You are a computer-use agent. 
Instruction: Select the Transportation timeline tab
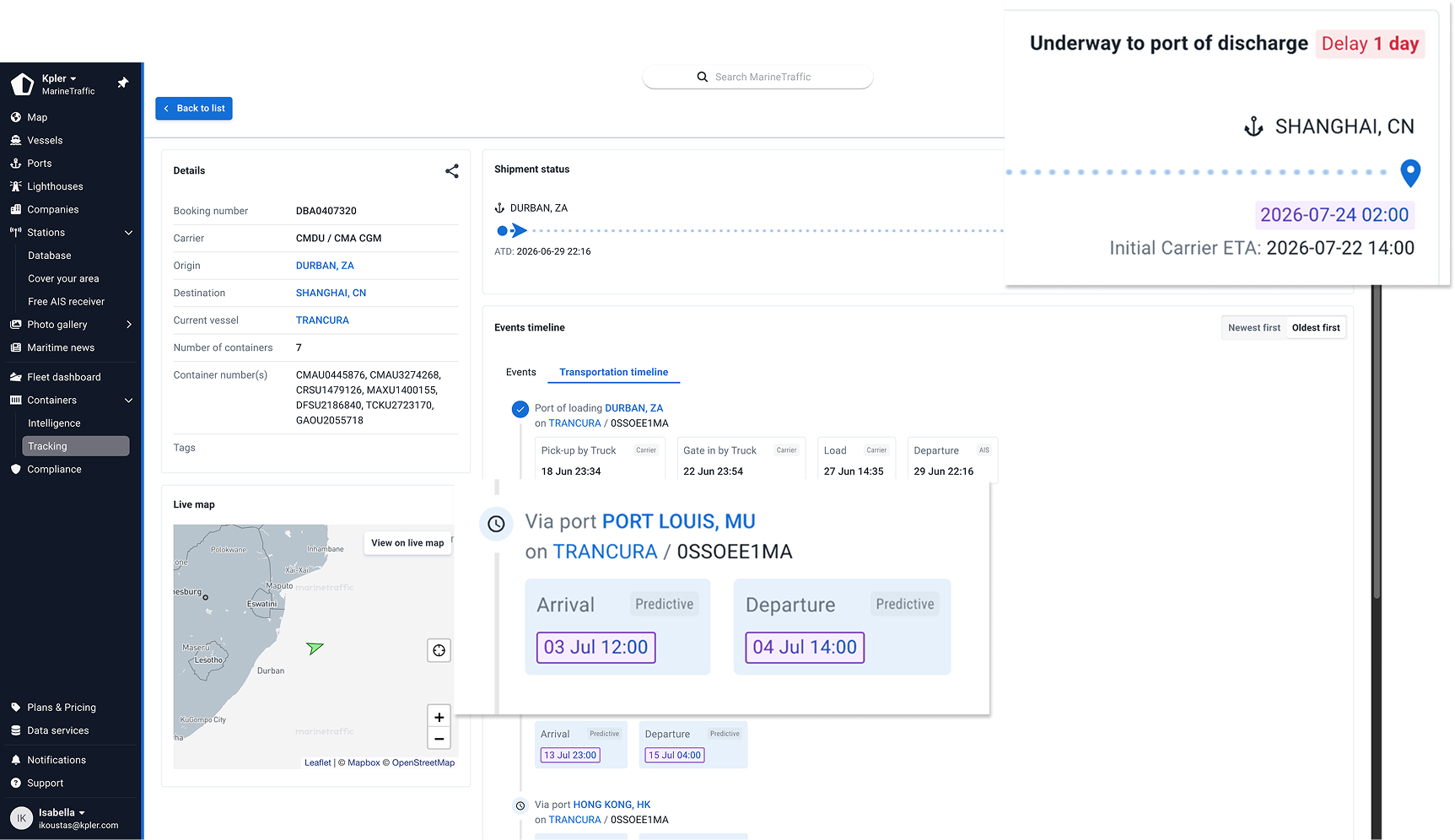pyautogui.click(x=613, y=372)
